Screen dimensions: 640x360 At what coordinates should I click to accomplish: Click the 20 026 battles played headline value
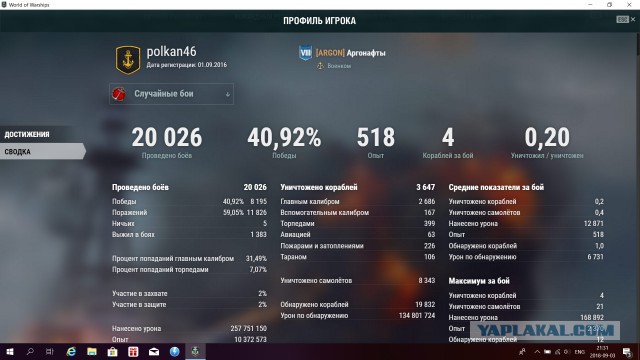point(167,138)
